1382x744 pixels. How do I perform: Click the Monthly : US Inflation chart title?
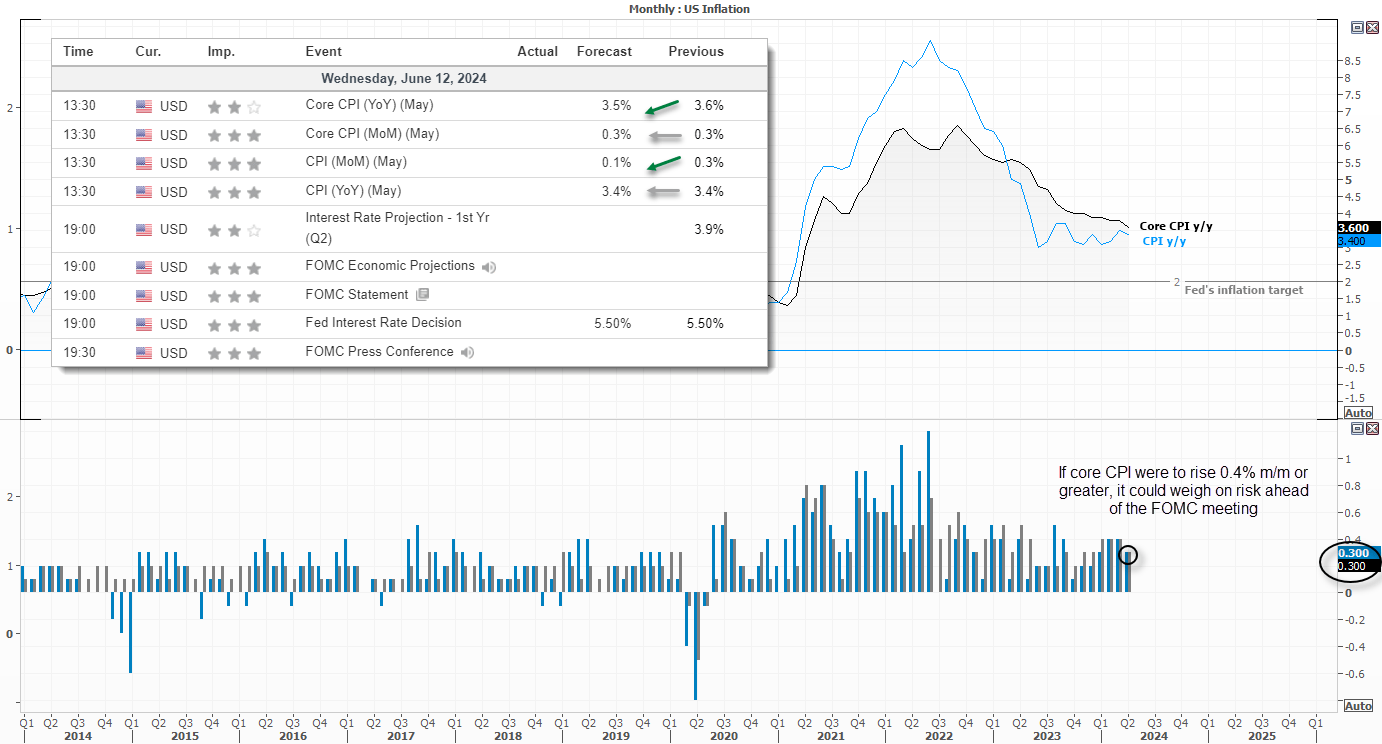coord(689,9)
